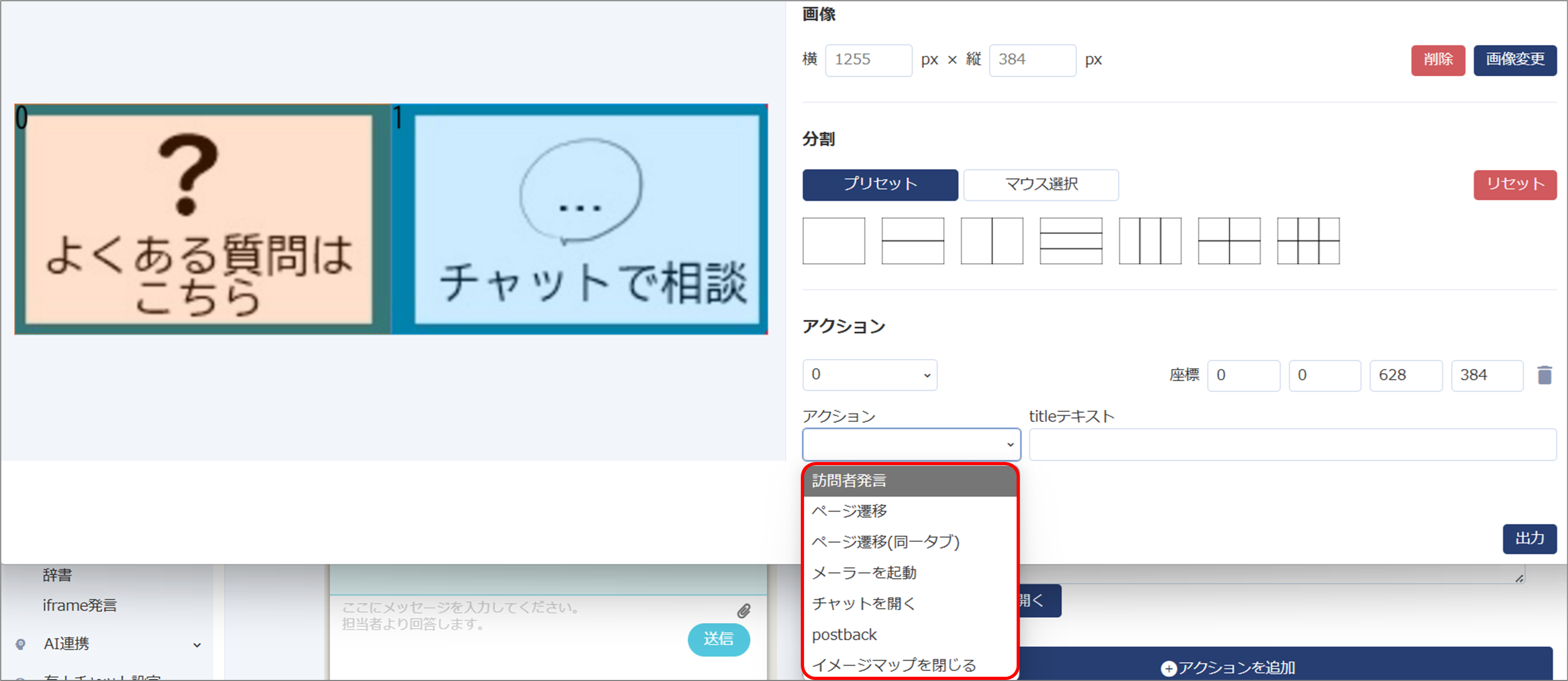
Task: Click the titleテキスト input field
Action: pyautogui.click(x=1293, y=445)
